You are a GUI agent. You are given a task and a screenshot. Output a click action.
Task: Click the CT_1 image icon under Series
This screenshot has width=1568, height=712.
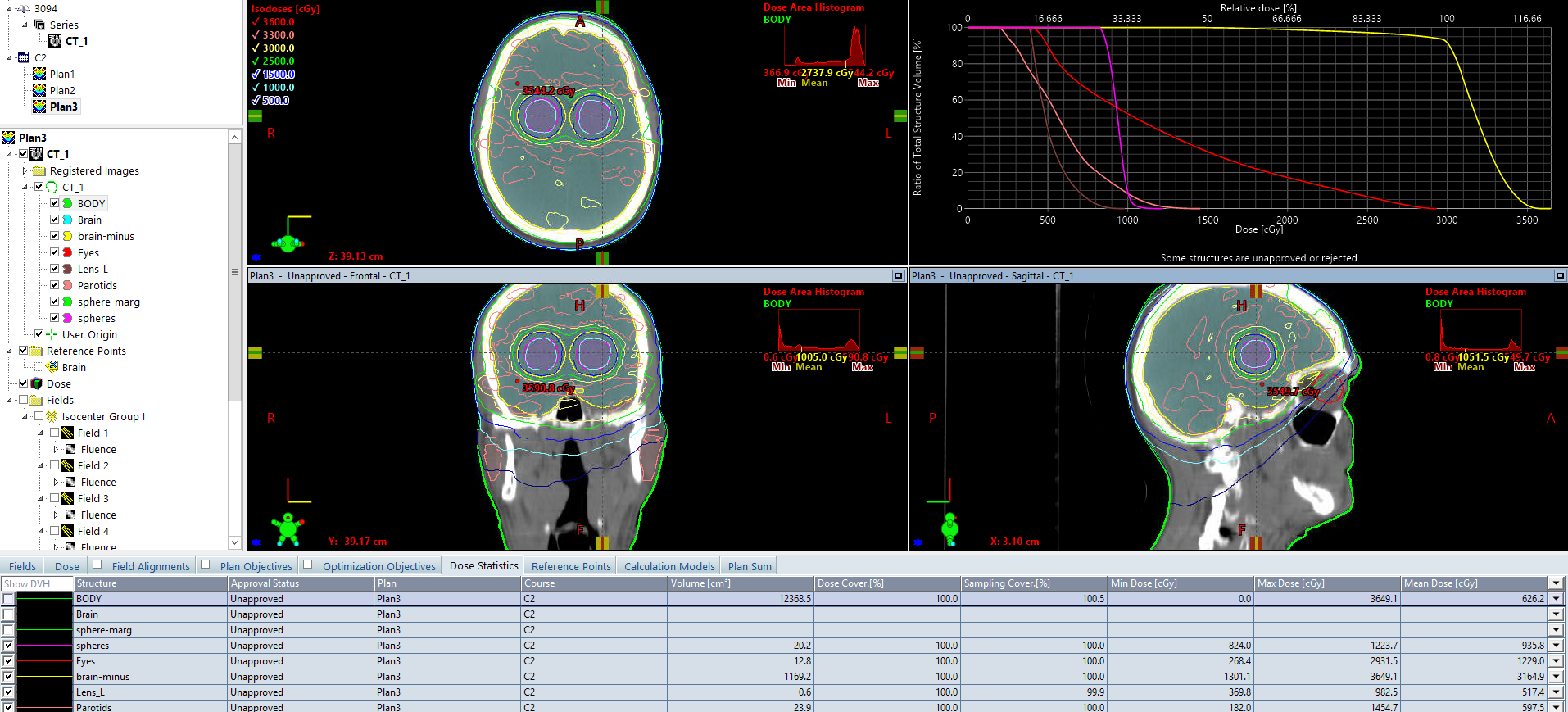(55, 41)
